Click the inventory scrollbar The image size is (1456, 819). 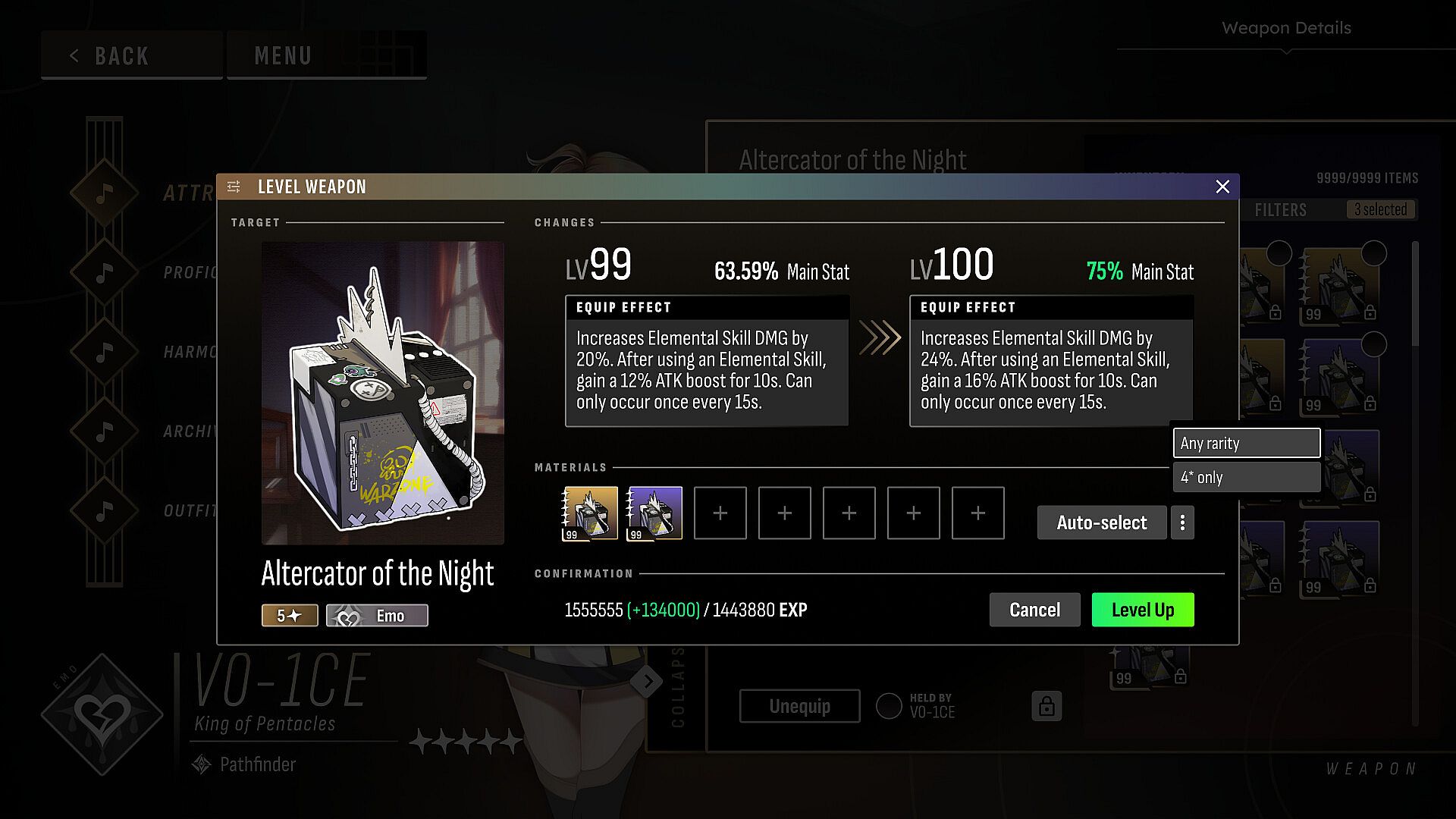click(1415, 294)
